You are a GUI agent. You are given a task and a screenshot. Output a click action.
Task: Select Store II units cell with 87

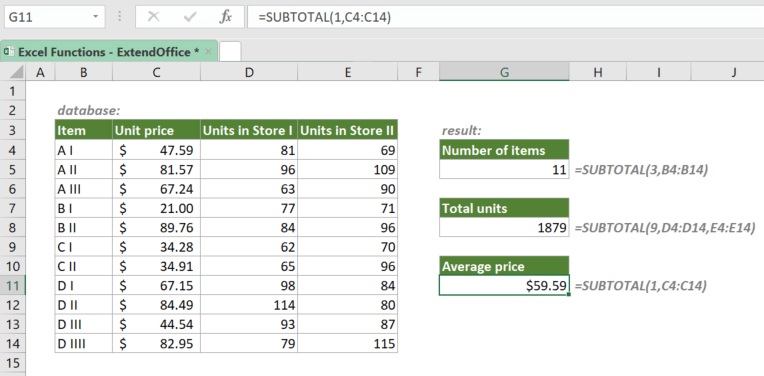348,324
